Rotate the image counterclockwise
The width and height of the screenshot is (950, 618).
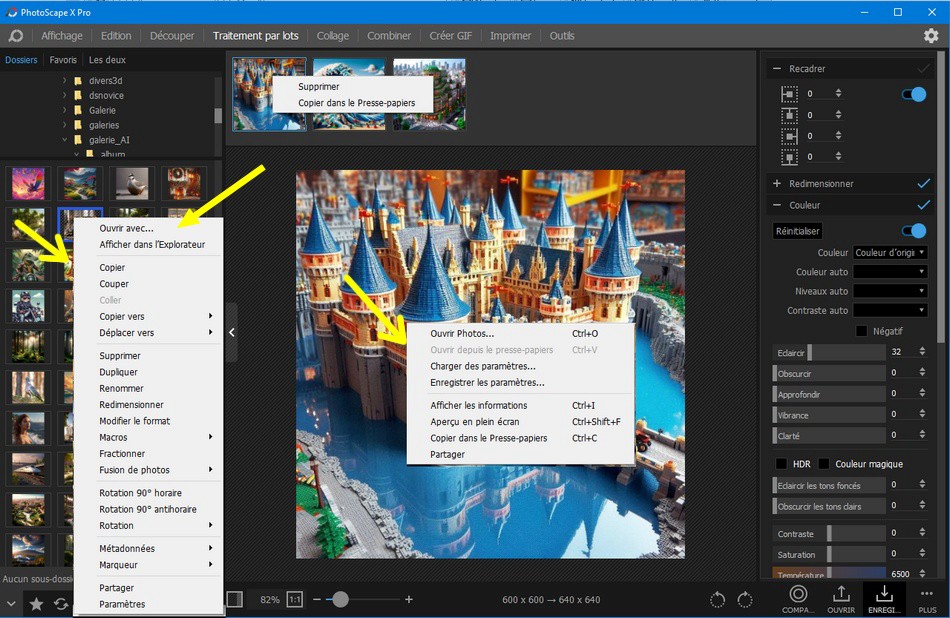pos(717,599)
